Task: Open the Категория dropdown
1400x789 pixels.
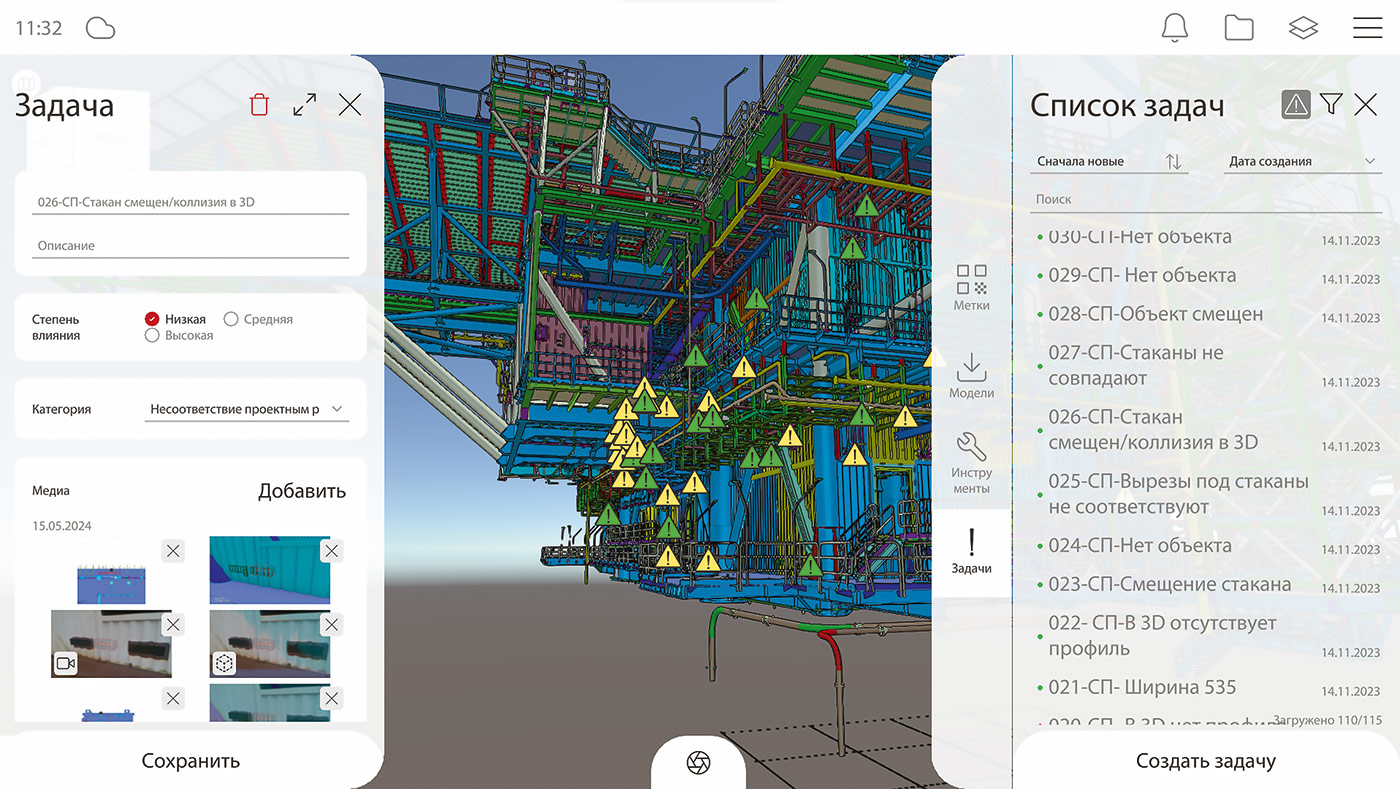Action: pyautogui.click(x=247, y=409)
